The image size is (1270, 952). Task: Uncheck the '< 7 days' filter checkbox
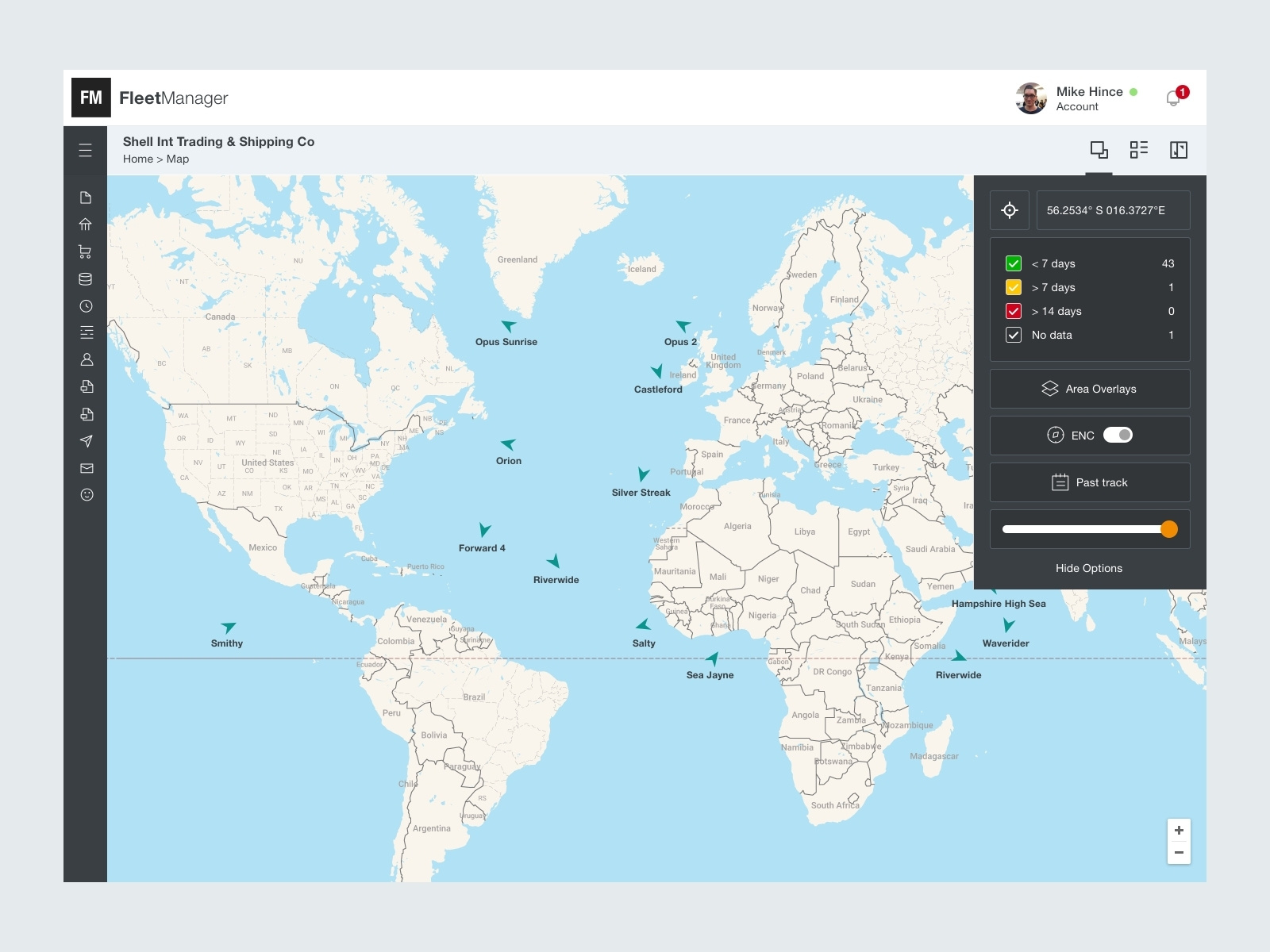pyautogui.click(x=1013, y=263)
